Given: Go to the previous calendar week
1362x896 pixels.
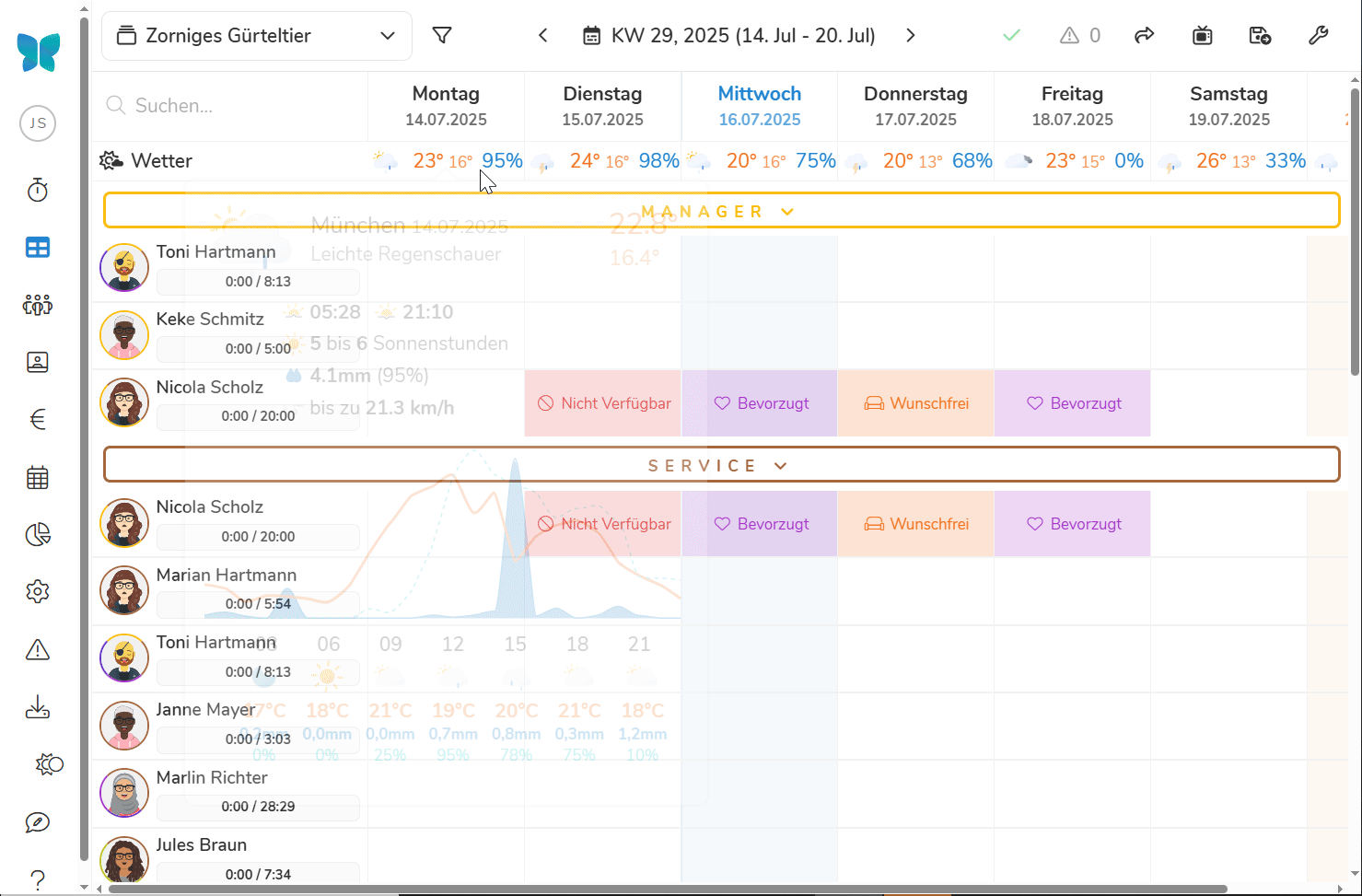Looking at the screenshot, I should (x=543, y=36).
